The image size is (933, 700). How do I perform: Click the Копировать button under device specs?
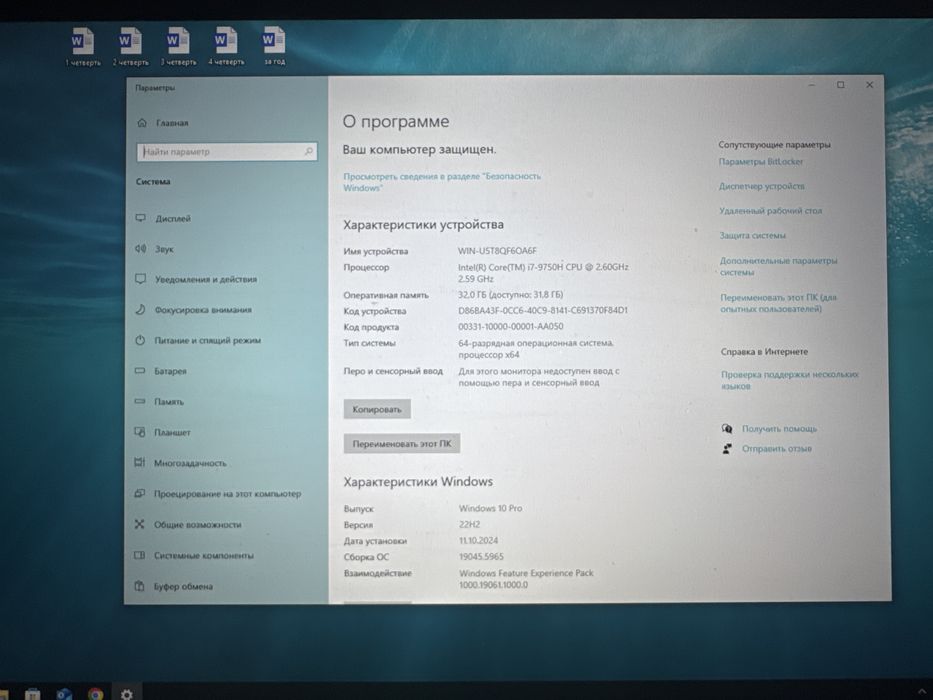point(377,409)
